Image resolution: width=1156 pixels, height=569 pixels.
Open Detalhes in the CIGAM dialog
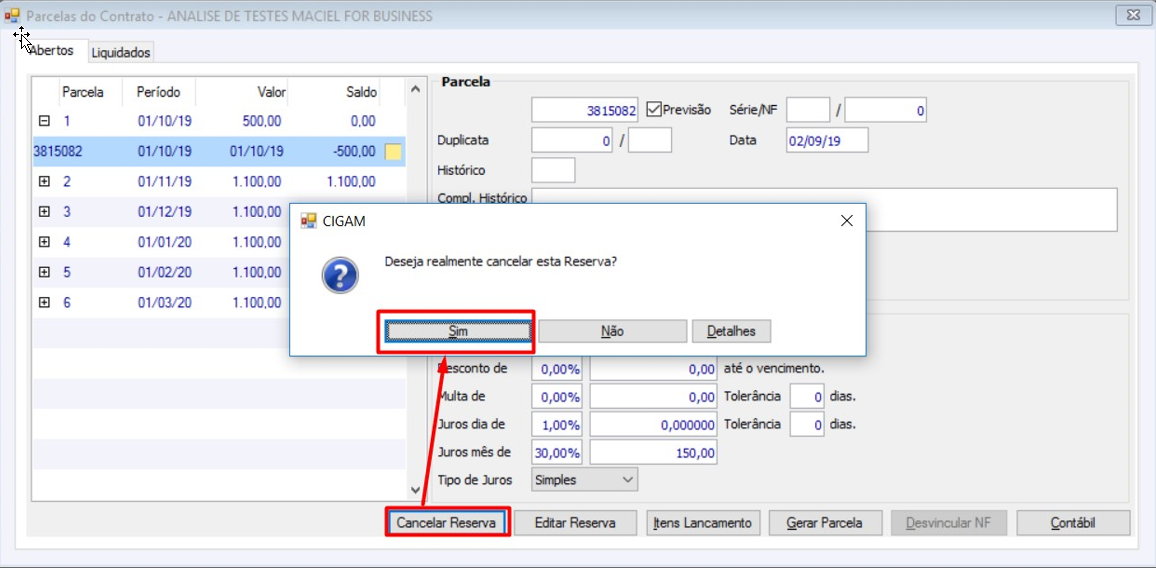tap(731, 332)
